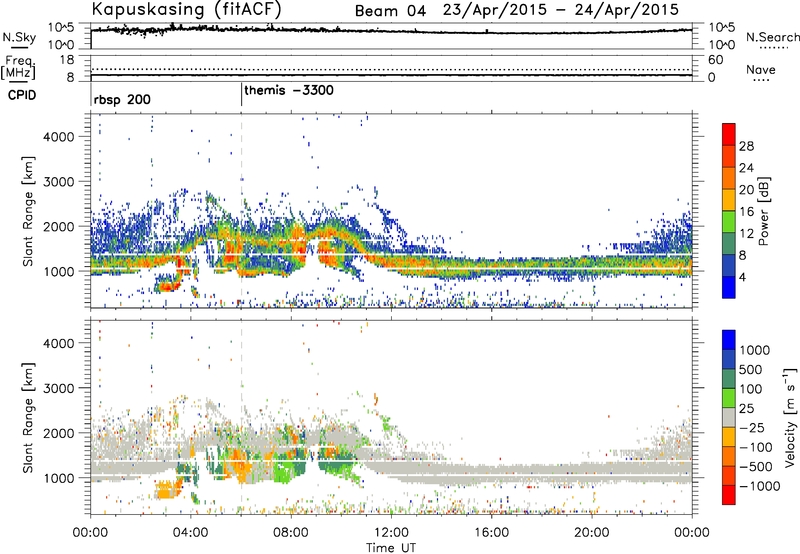Viewport: 800px width, 554px height.
Task: Click the right '0' tick on the Nave axis
Action: 711,78
